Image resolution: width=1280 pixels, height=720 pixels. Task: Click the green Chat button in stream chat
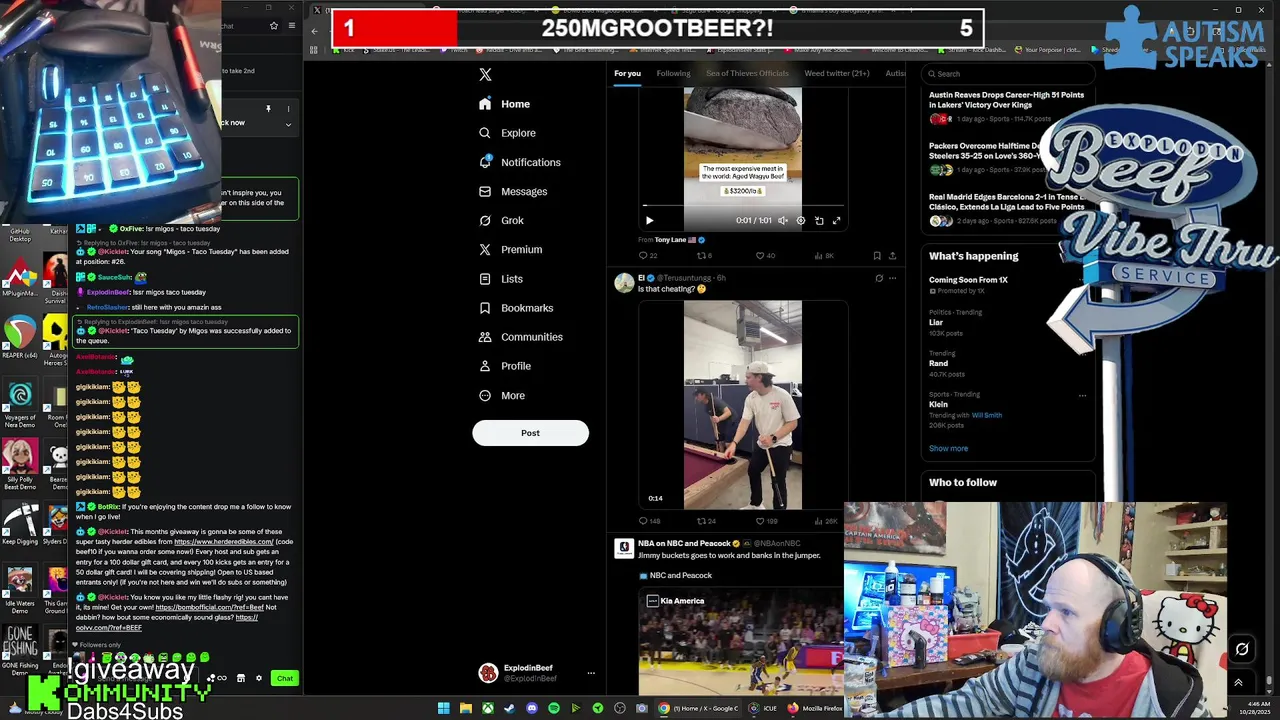click(x=285, y=678)
